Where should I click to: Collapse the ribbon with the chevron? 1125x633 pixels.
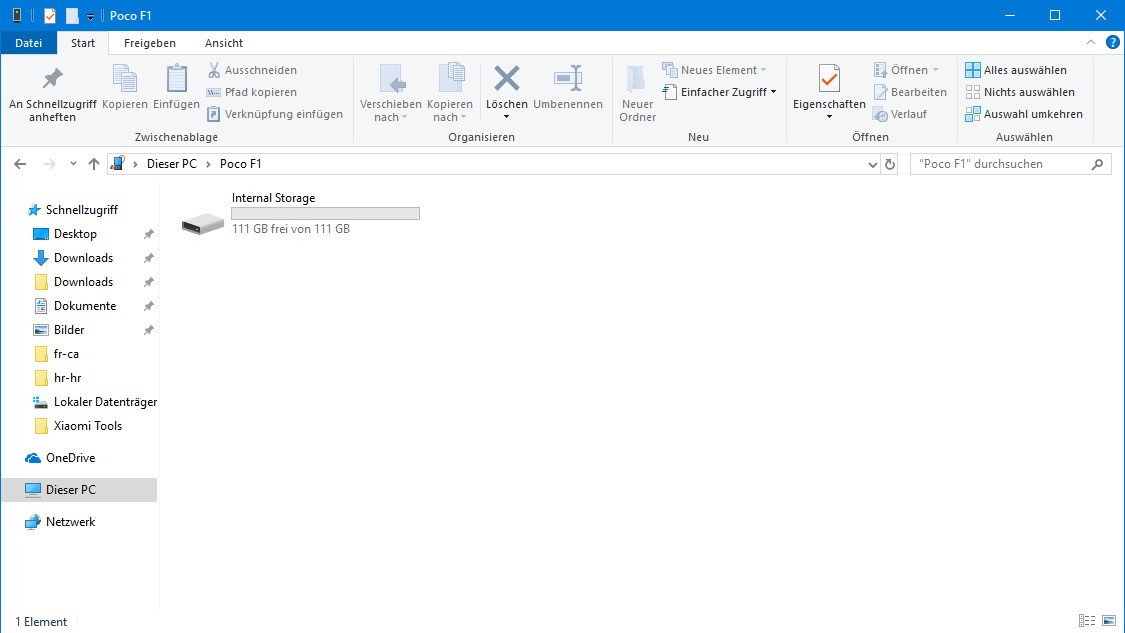[1091, 42]
